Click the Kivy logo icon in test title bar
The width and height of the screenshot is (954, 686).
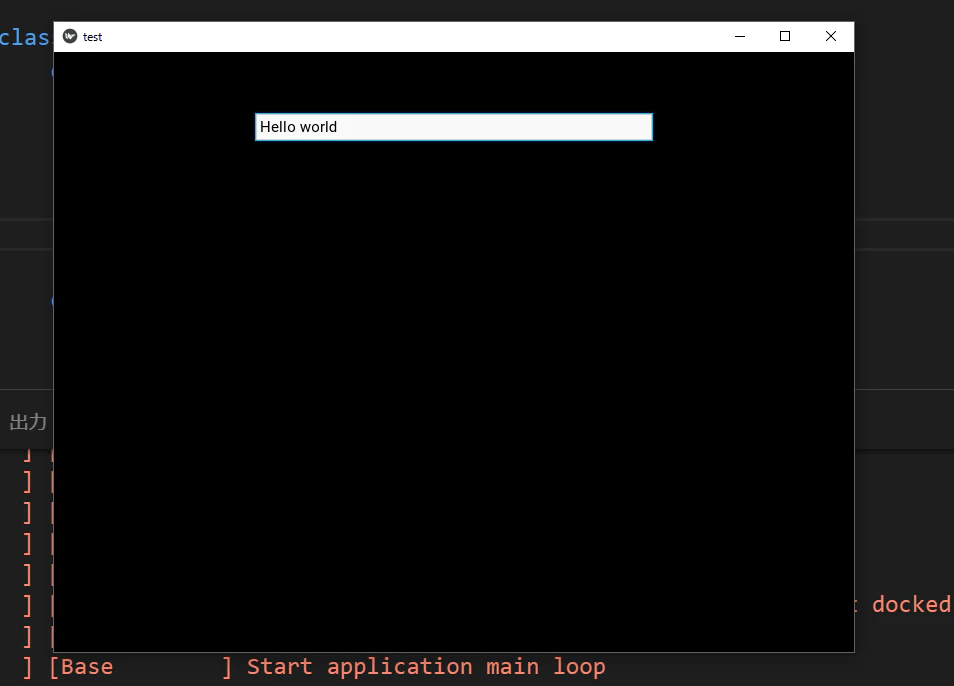pos(70,36)
